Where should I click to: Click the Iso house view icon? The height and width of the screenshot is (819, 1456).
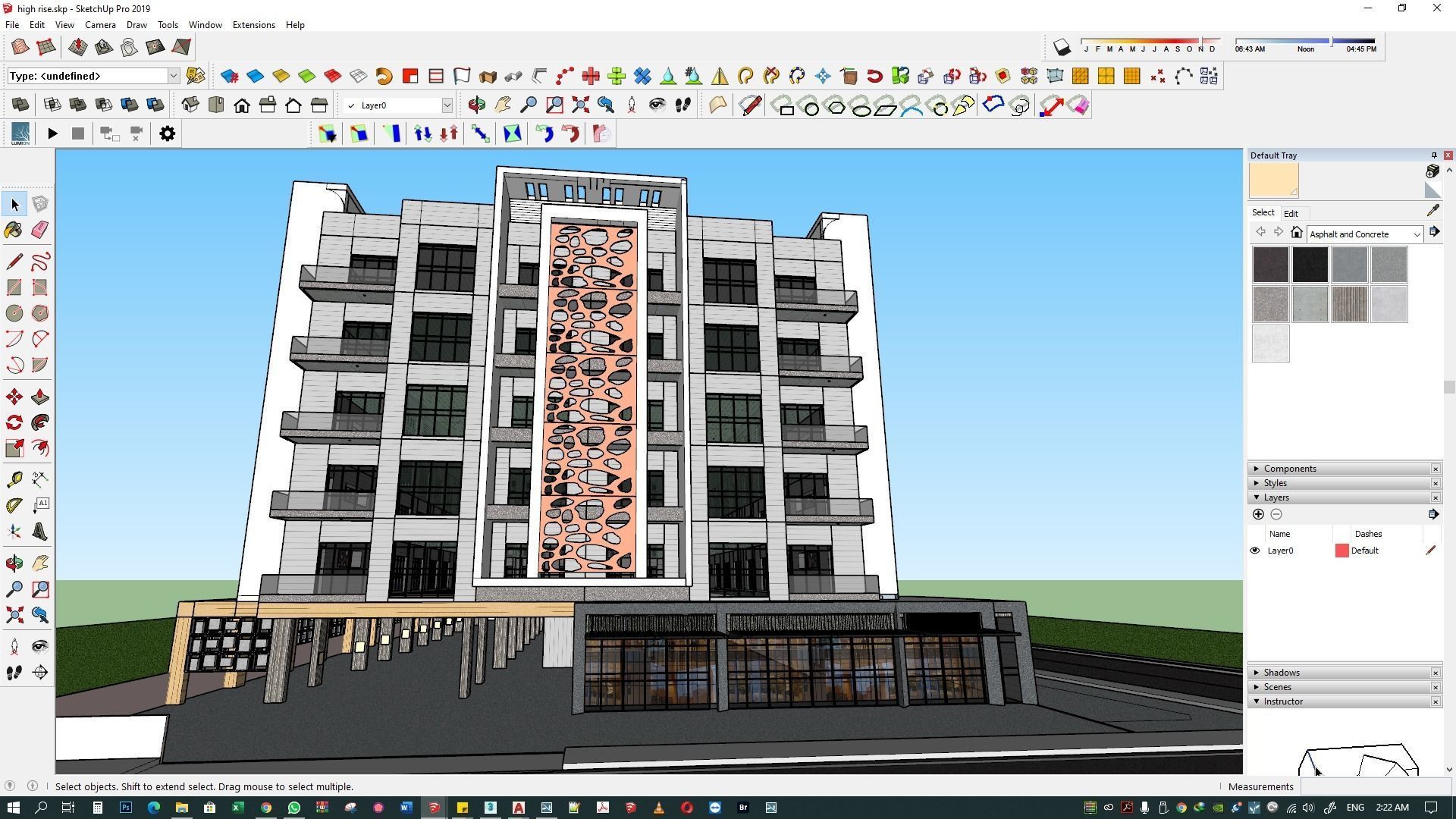click(x=190, y=105)
